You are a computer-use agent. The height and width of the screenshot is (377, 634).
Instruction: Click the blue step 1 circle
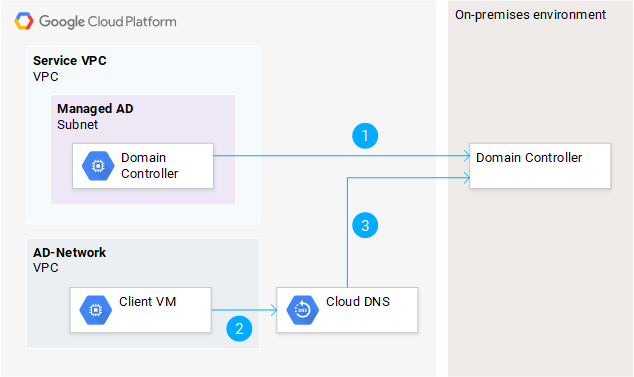click(365, 136)
